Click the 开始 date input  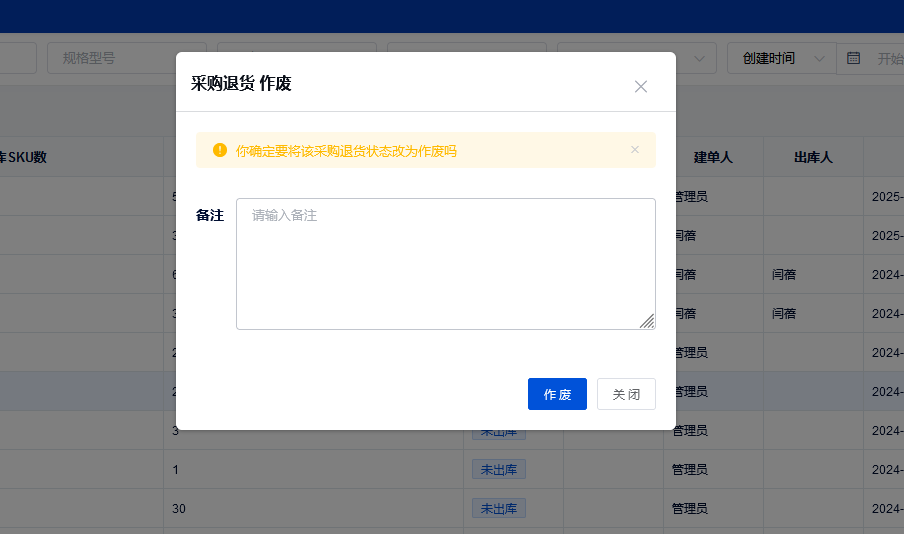890,58
